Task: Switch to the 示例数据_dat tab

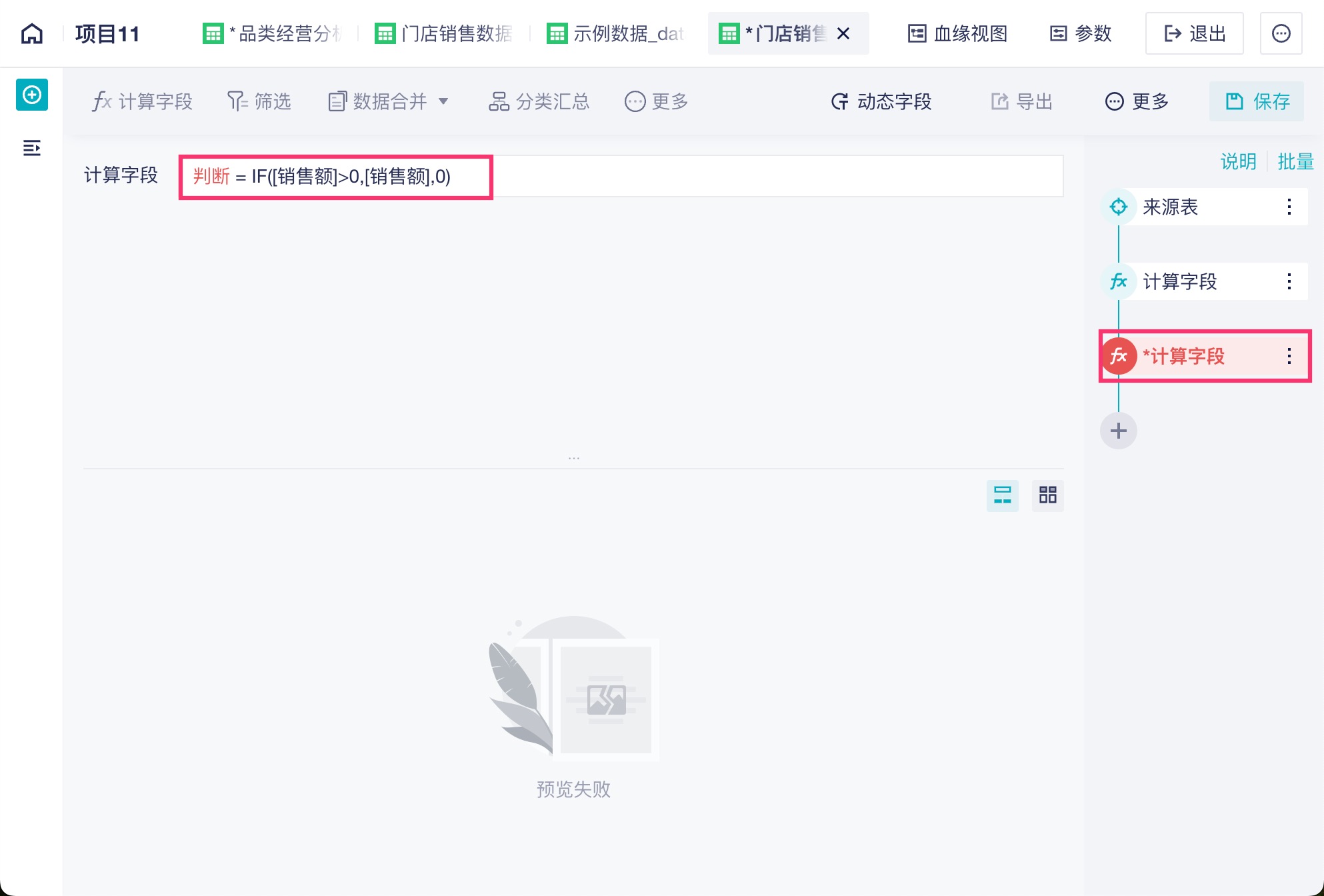Action: pos(615,33)
